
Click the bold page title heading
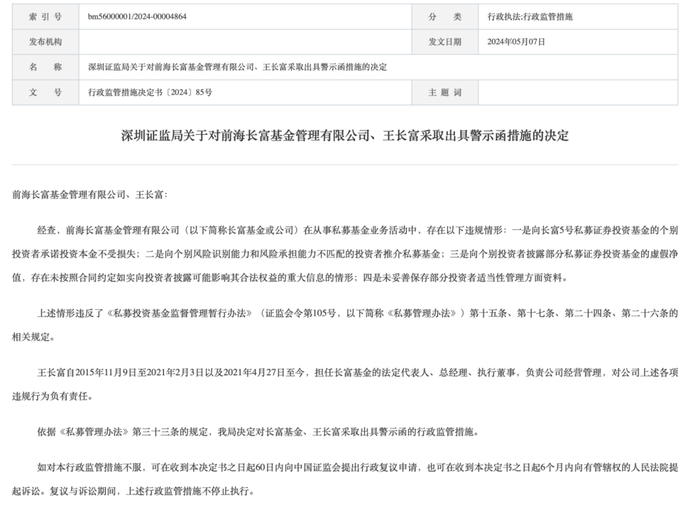coord(345,136)
